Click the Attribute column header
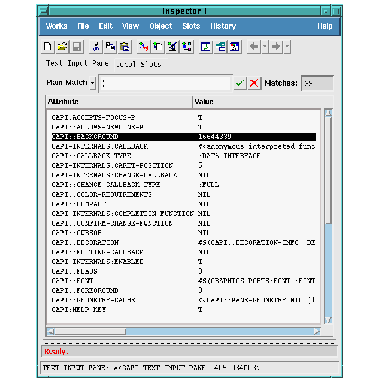380x383 pixels. (119, 102)
